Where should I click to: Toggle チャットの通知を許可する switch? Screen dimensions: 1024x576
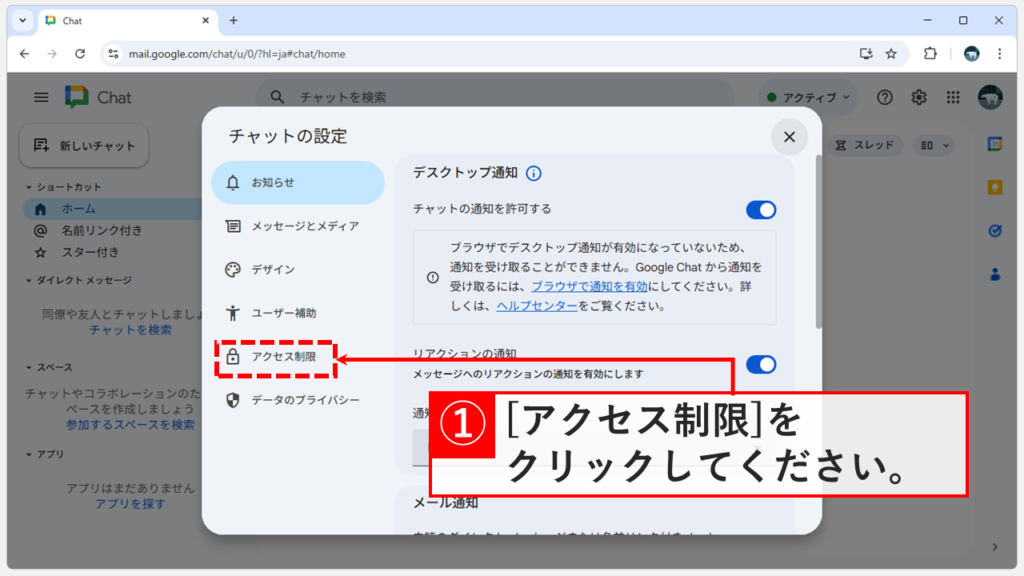pos(762,210)
